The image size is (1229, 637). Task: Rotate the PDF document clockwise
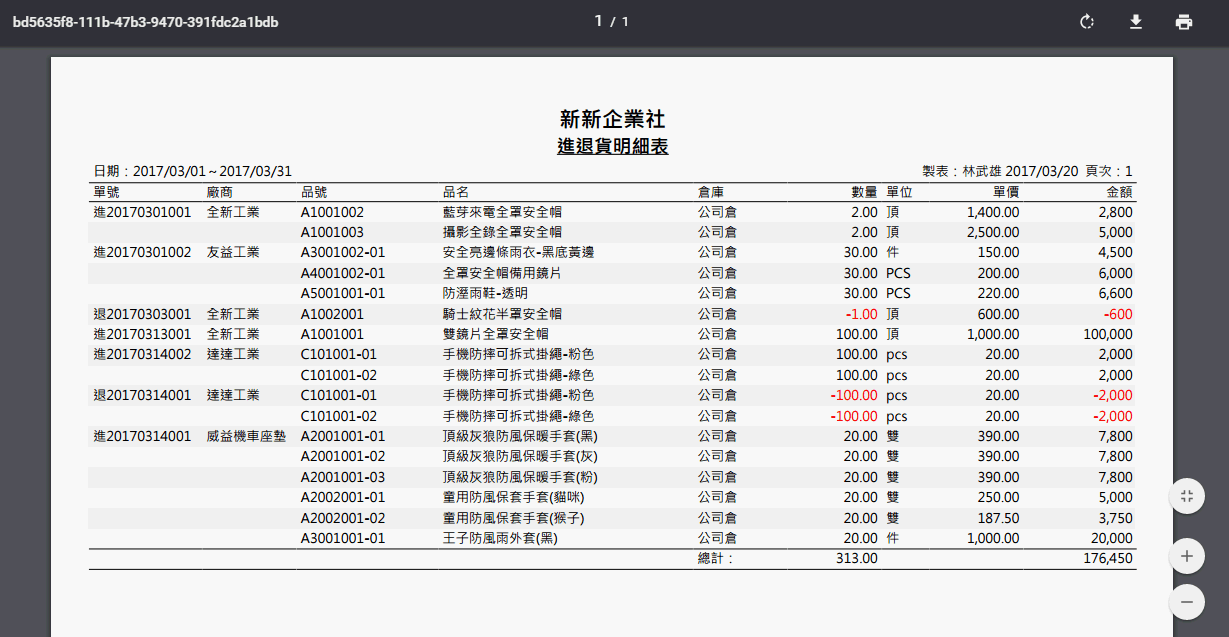click(x=1087, y=22)
